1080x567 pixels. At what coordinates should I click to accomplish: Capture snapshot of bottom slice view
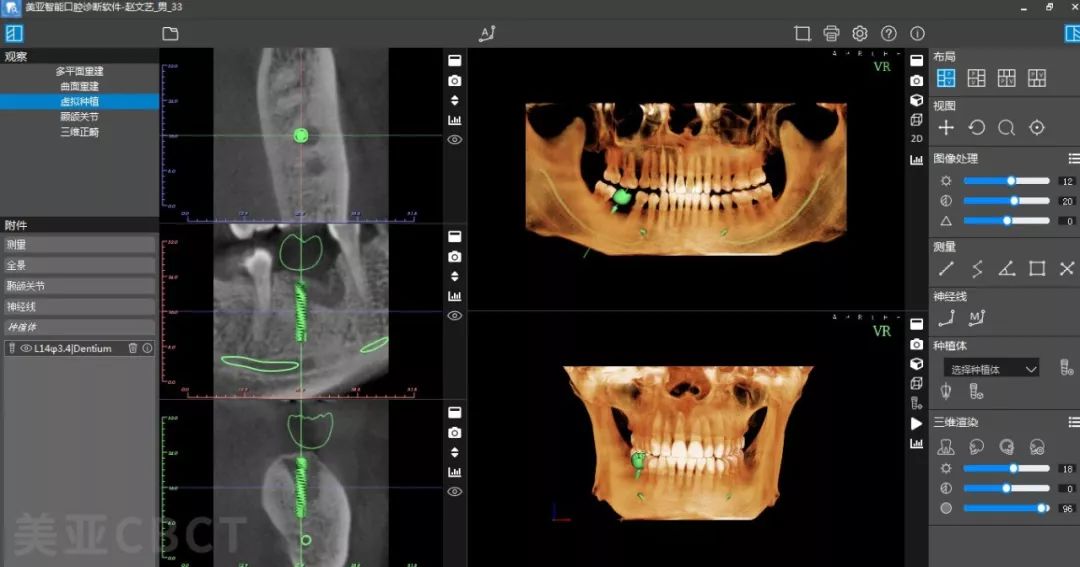(455, 433)
